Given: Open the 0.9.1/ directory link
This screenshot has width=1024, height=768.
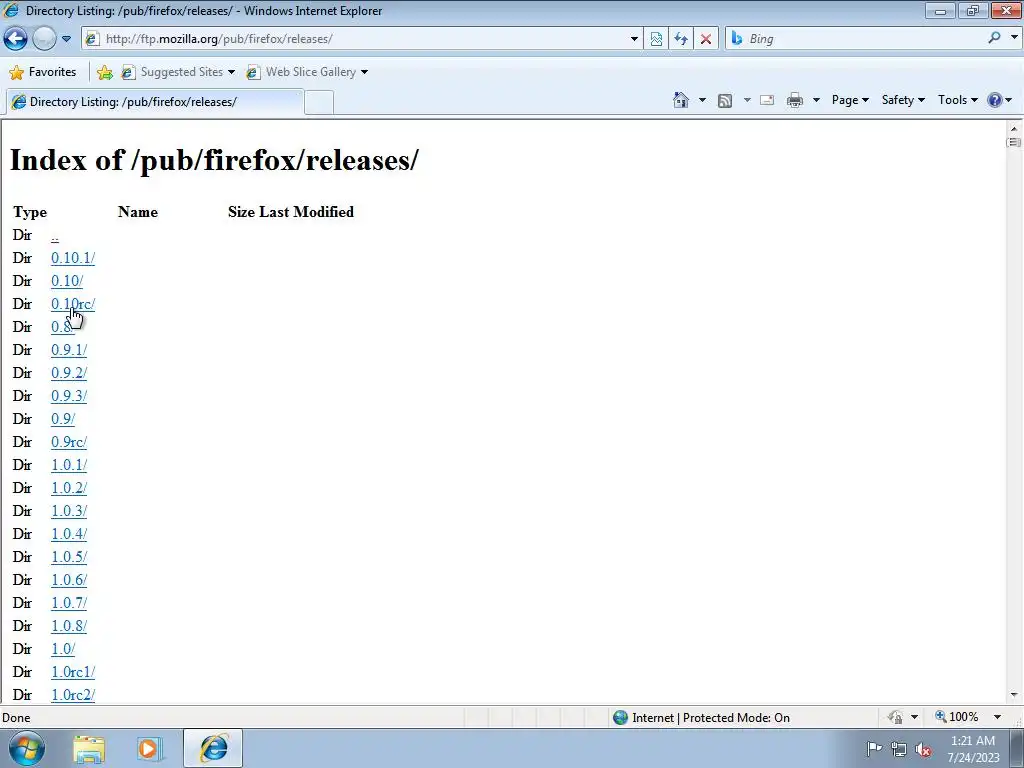Looking at the screenshot, I should 69,350.
